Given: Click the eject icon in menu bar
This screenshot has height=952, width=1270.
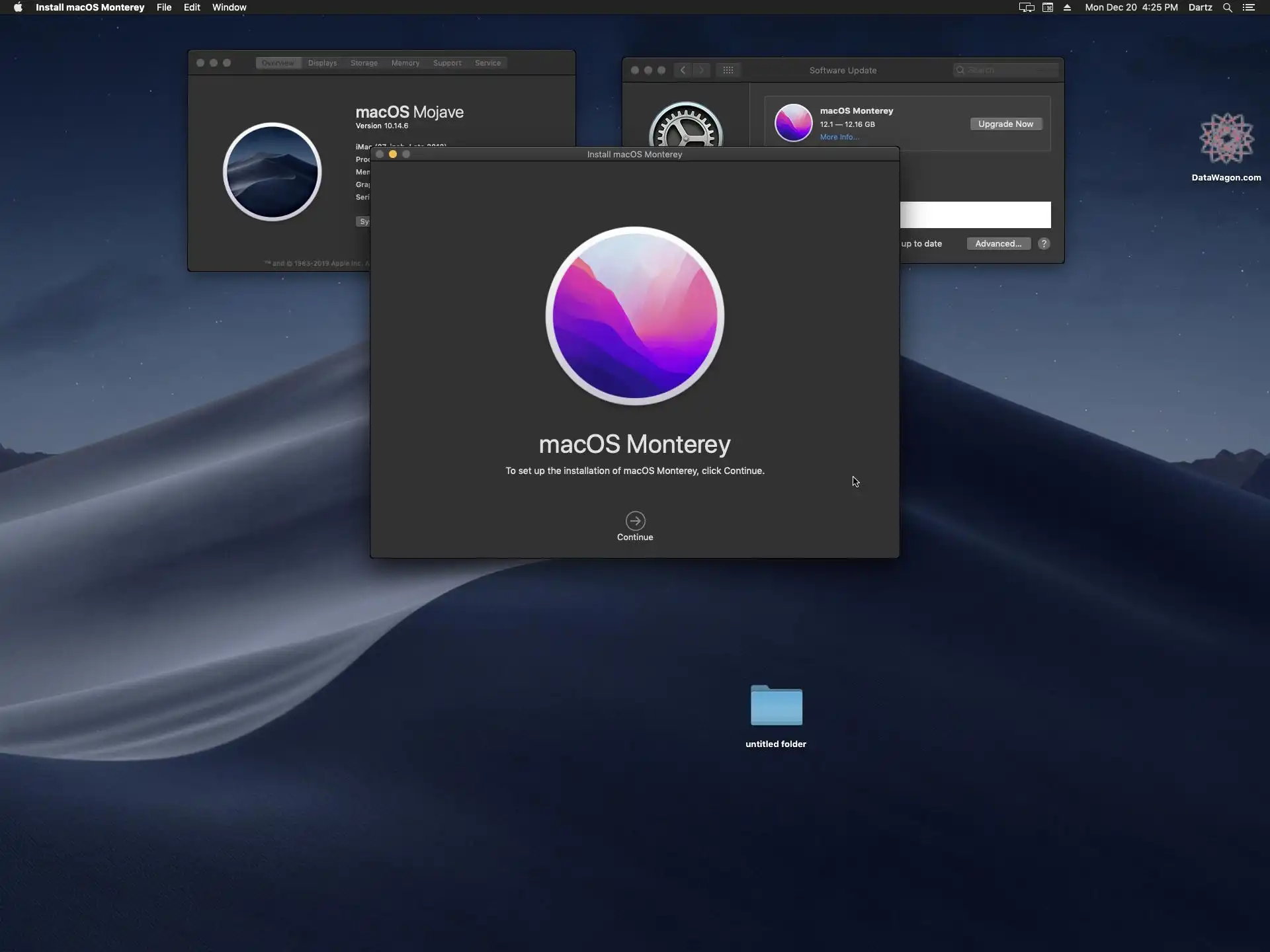Looking at the screenshot, I should [x=1067, y=7].
